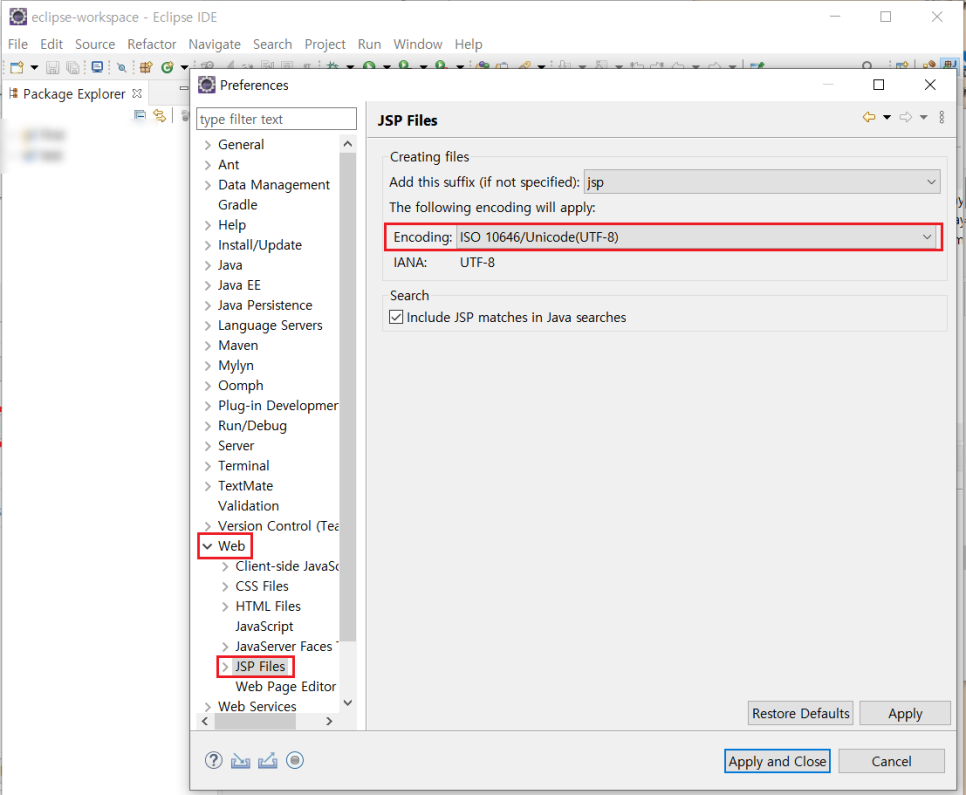Image resolution: width=966 pixels, height=795 pixels.
Task: Click the Import preferences icon
Action: point(240,761)
